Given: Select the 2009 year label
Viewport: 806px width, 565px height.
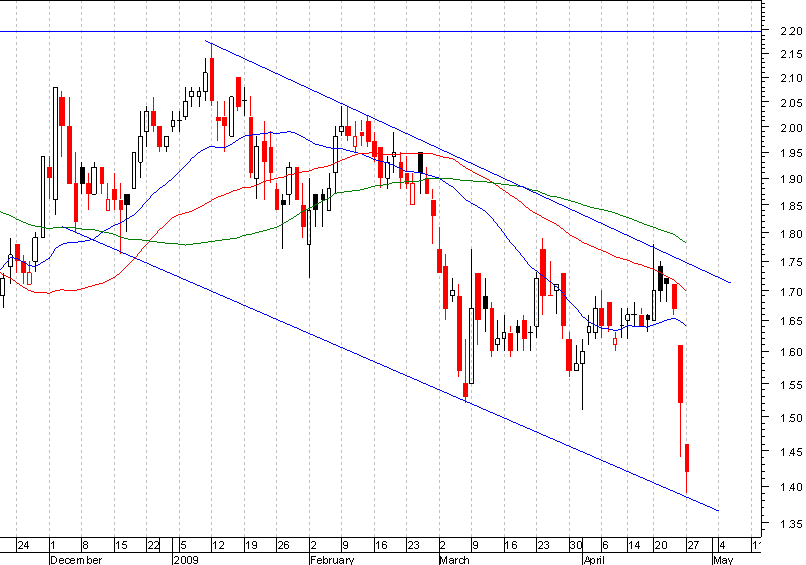Looking at the screenshot, I should [186, 559].
